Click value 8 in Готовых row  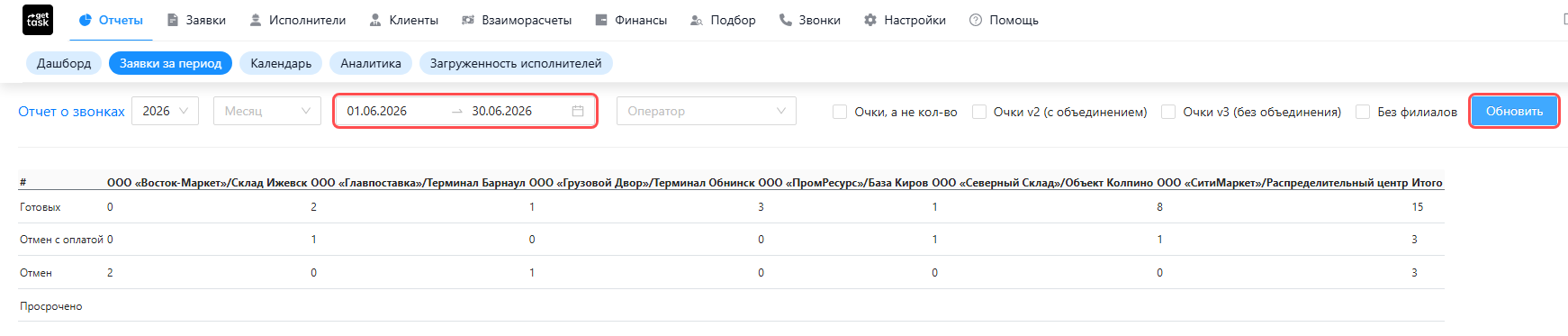pos(1159,207)
